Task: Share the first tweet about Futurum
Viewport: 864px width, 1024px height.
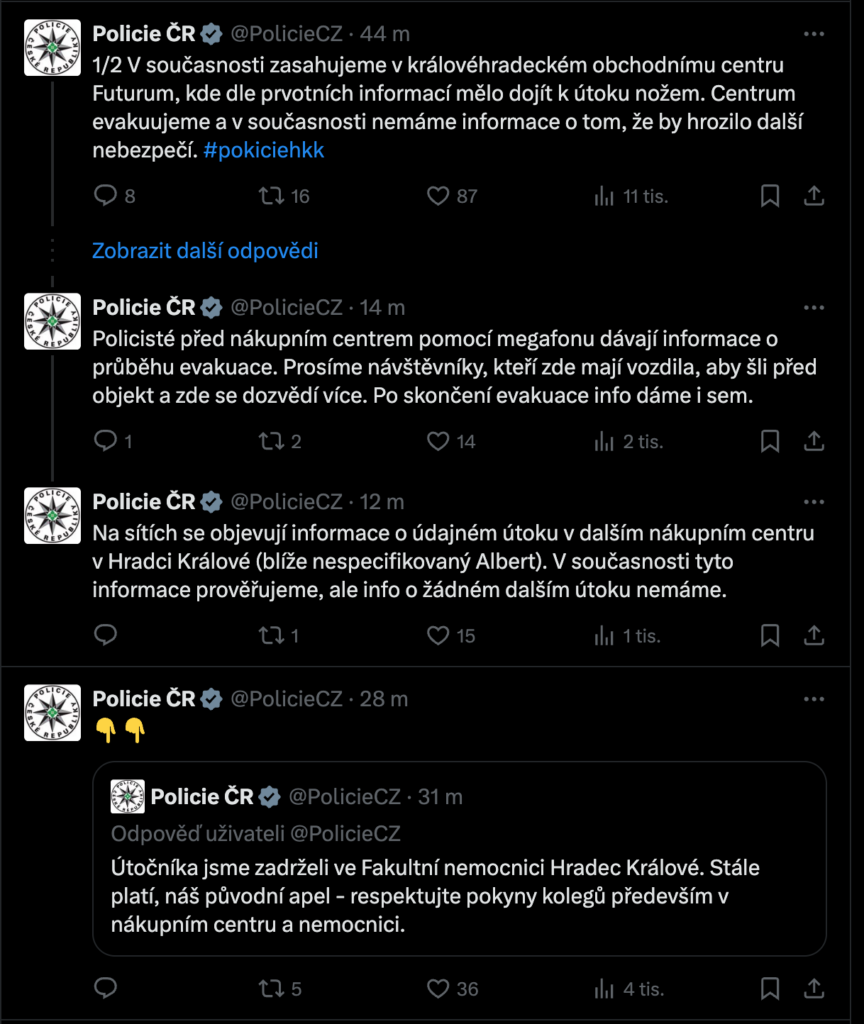Action: coord(814,196)
